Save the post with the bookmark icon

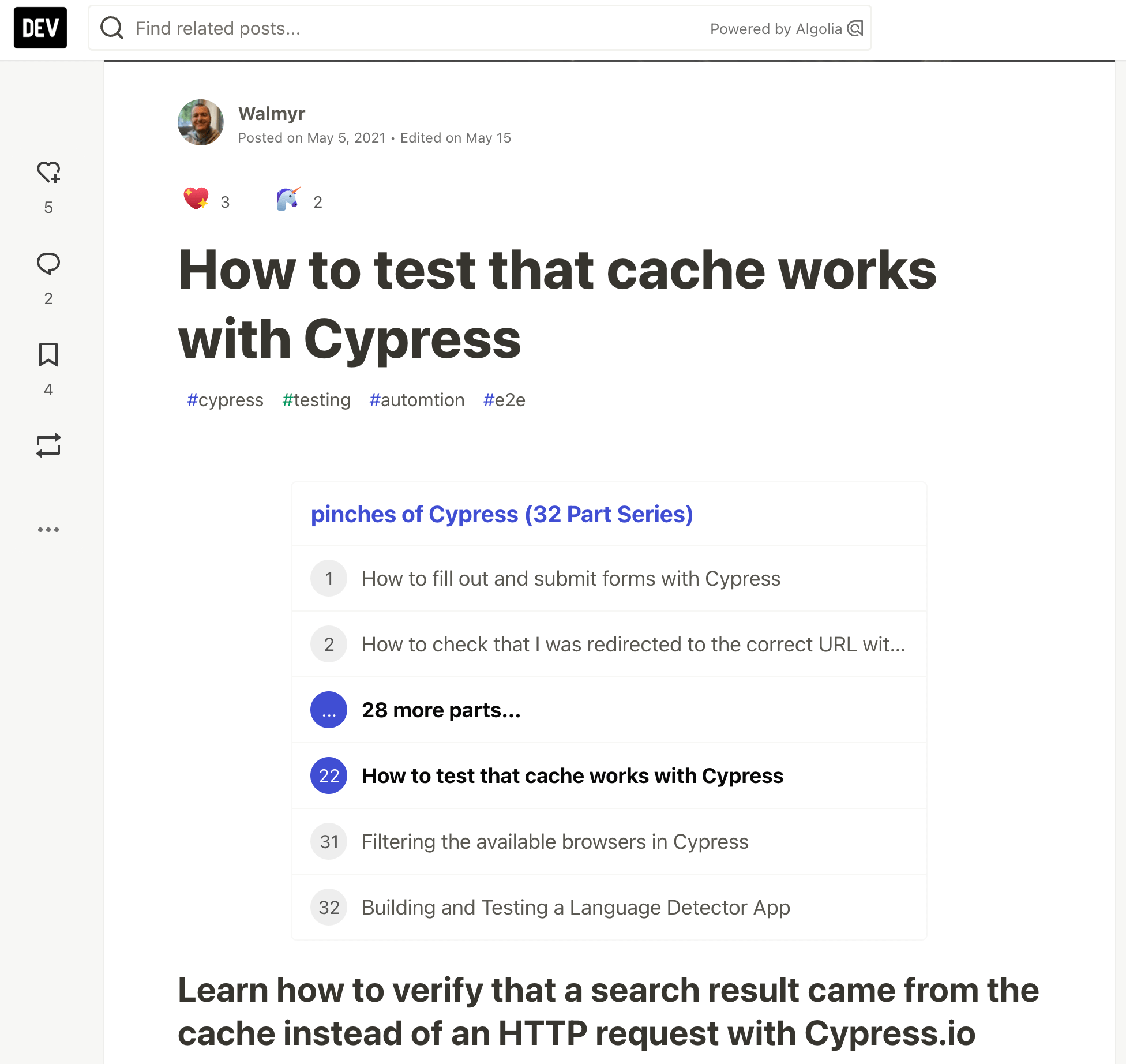(x=48, y=354)
